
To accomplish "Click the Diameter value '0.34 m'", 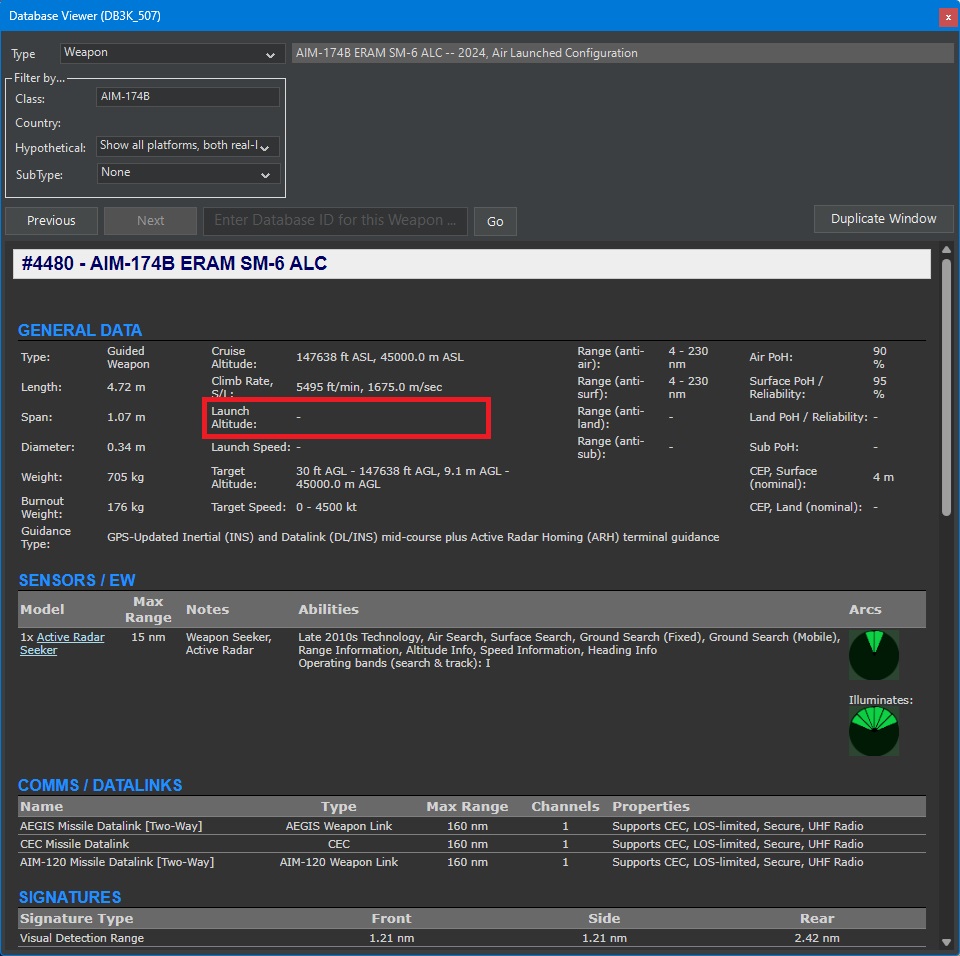I will [126, 447].
